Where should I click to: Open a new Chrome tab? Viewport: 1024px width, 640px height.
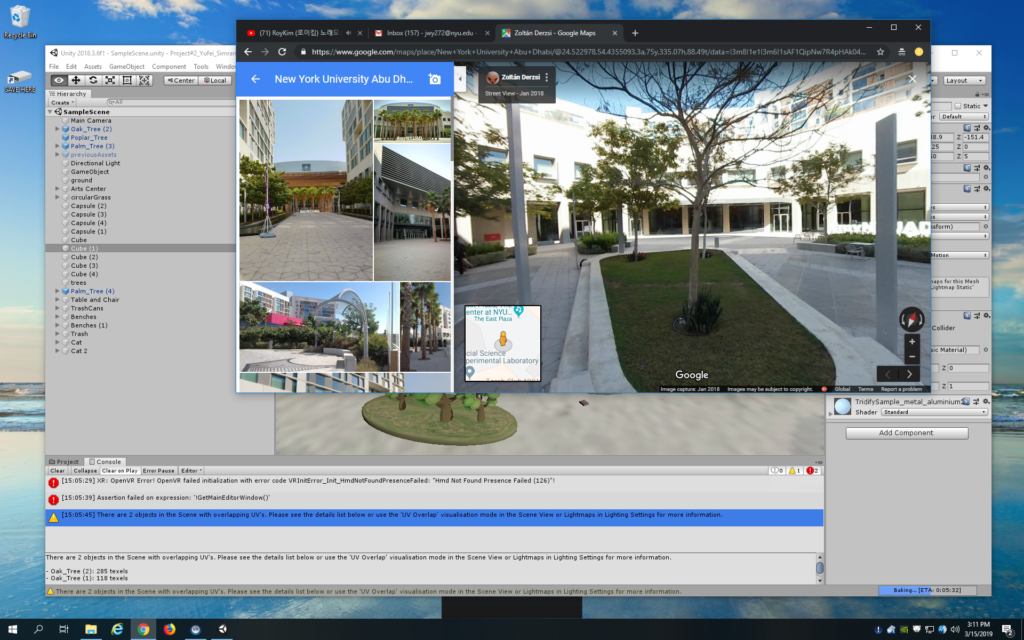pyautogui.click(x=635, y=33)
